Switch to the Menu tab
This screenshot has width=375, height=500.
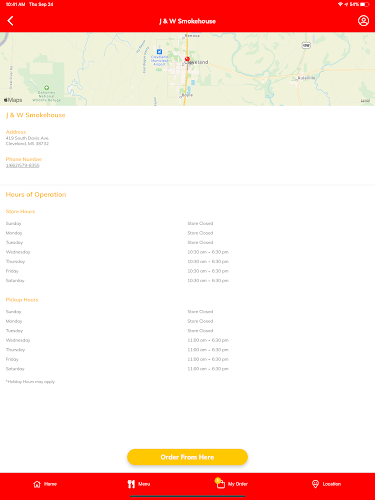[139, 484]
